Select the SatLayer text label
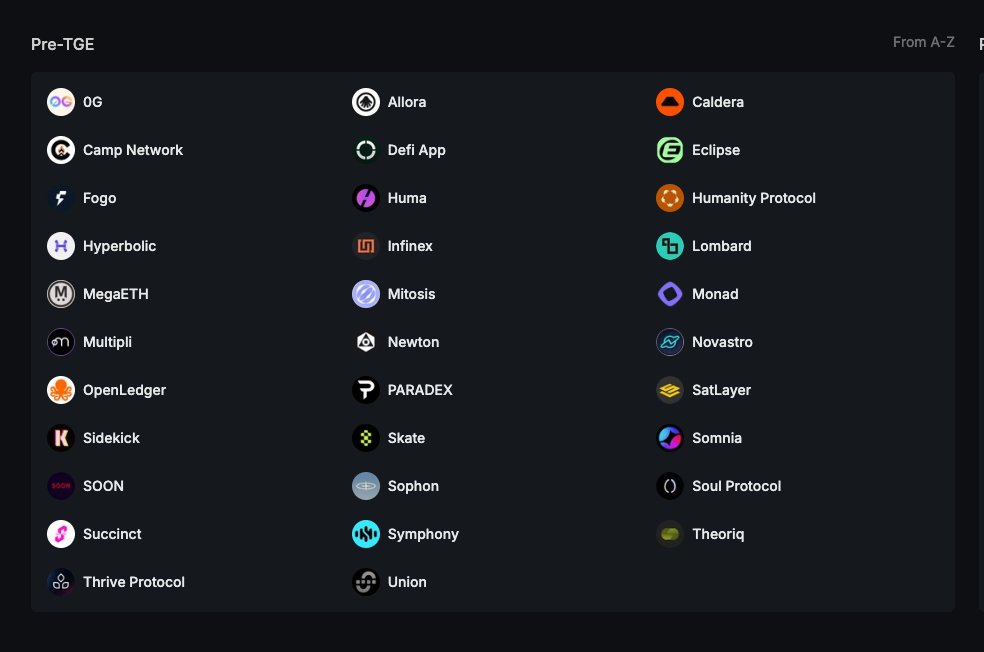The width and height of the screenshot is (984, 652). 721,390
